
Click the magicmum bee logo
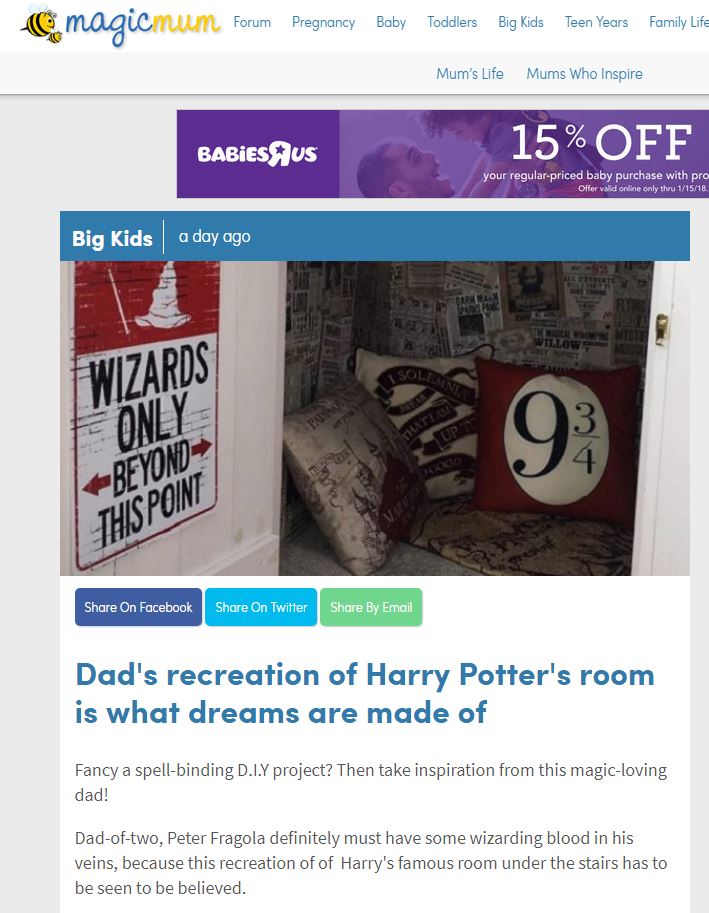pos(121,24)
